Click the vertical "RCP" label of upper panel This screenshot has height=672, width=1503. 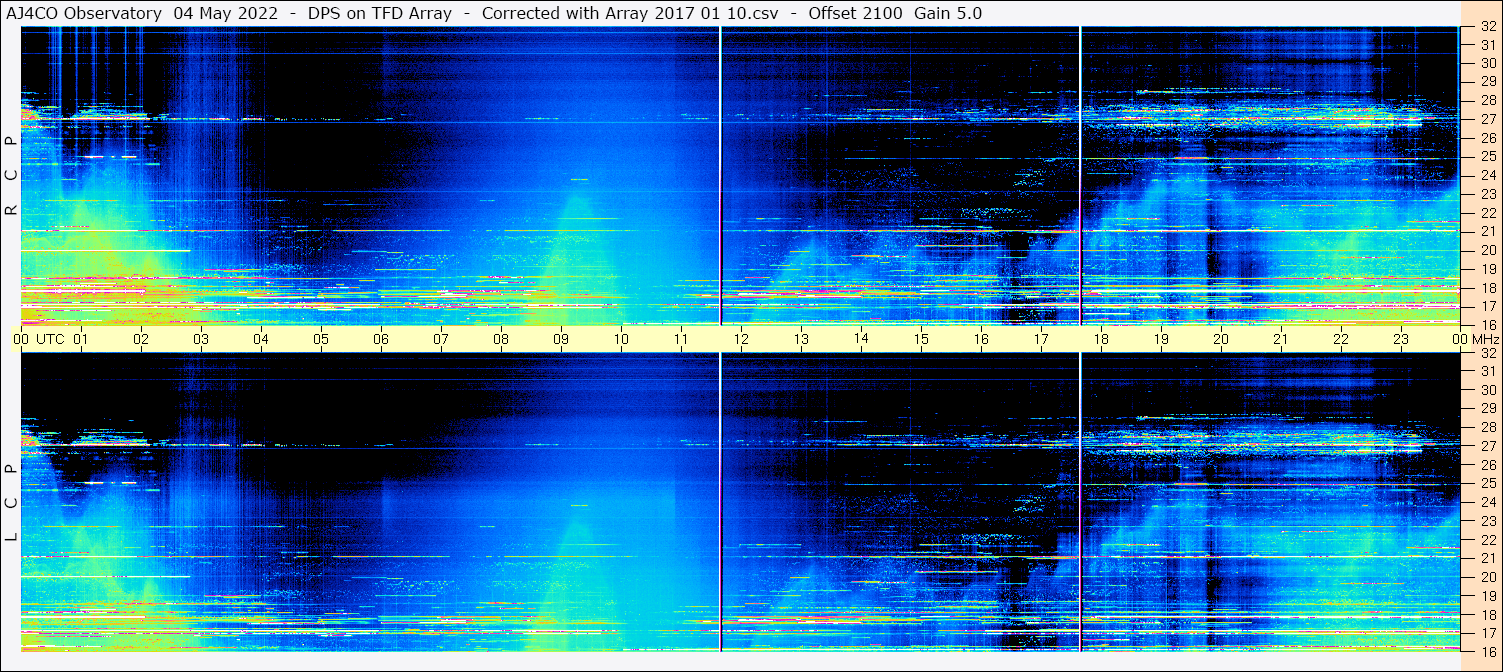[x=12, y=175]
